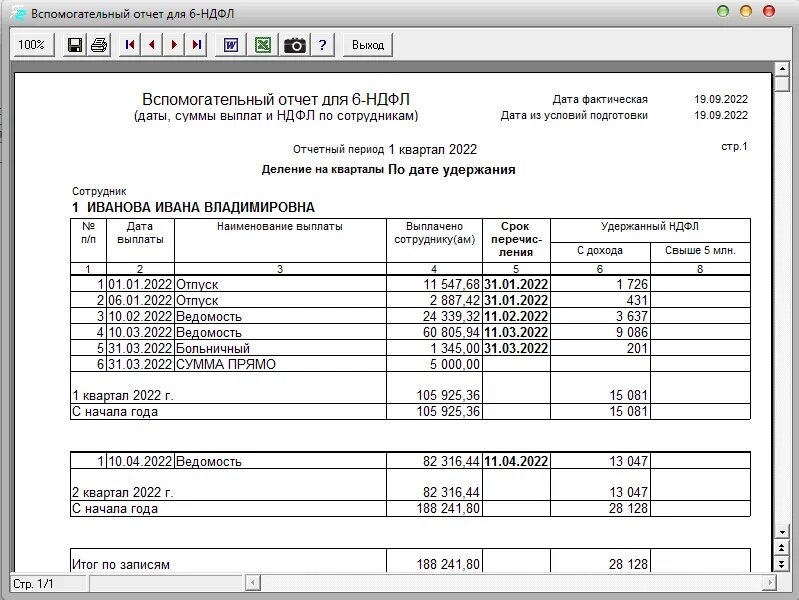799x600 pixels.
Task: Click the 100% zoom button
Action: click(32, 45)
